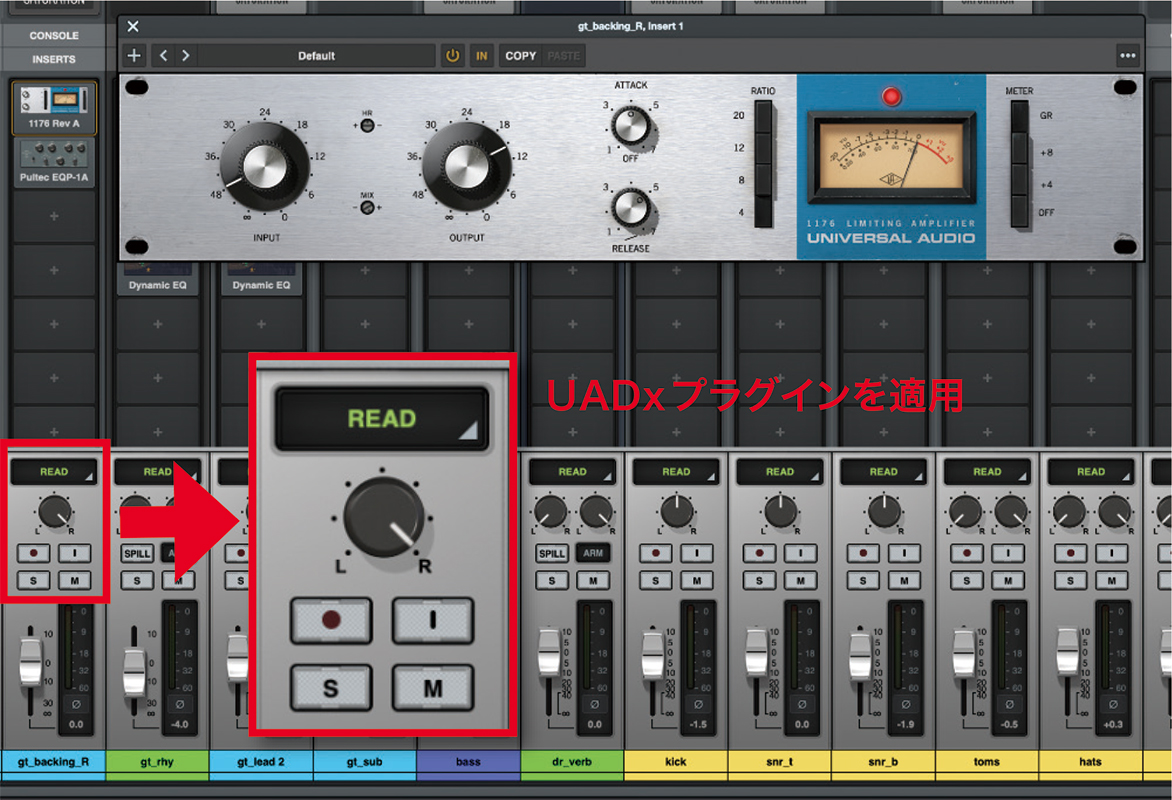The image size is (1172, 800).
Task: Open the 1176 Rev A insert slot
Action: [x=54, y=108]
